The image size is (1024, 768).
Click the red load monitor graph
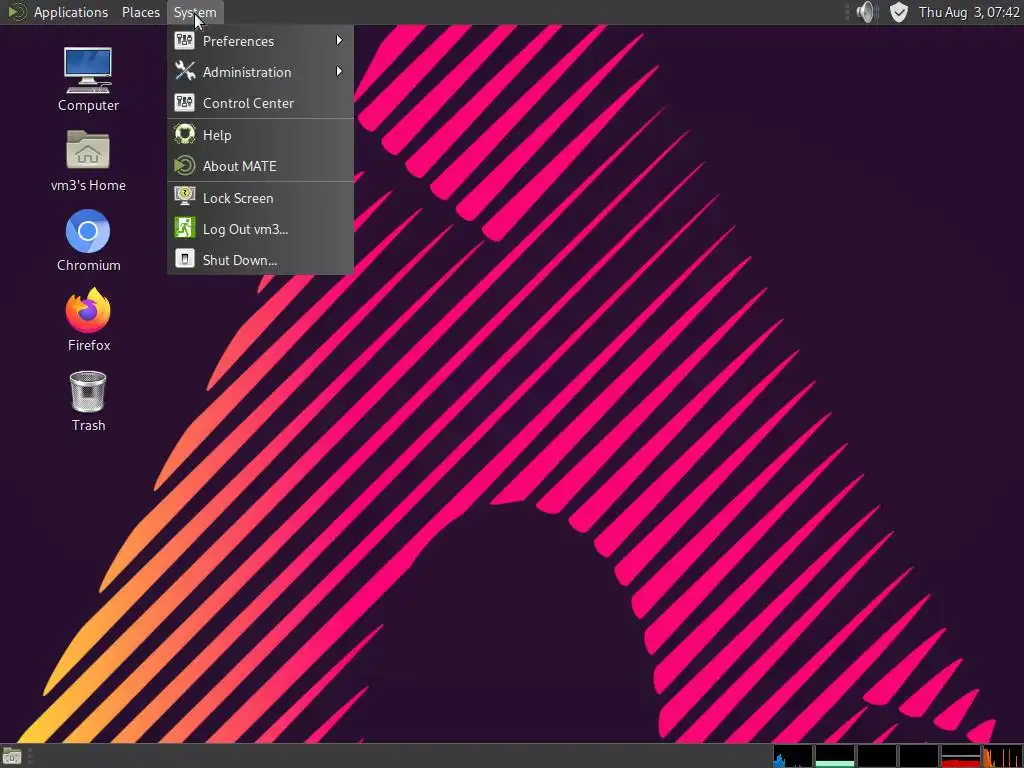pyautogui.click(x=961, y=756)
